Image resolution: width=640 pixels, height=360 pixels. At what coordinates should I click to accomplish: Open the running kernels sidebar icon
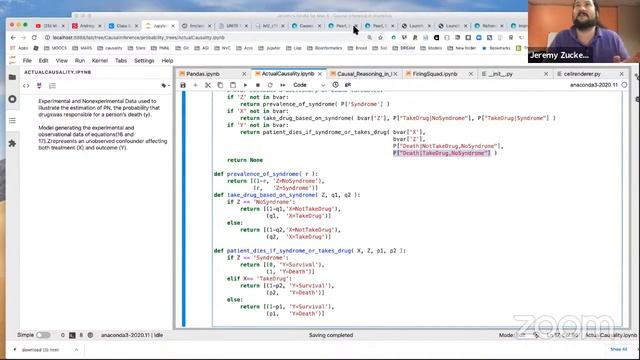click(12, 99)
